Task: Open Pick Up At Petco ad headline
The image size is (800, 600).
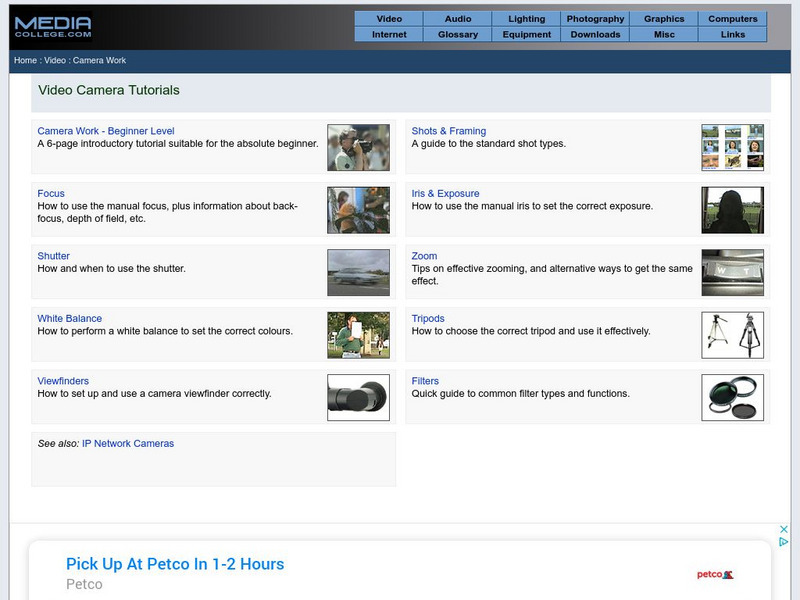Action: coord(175,564)
